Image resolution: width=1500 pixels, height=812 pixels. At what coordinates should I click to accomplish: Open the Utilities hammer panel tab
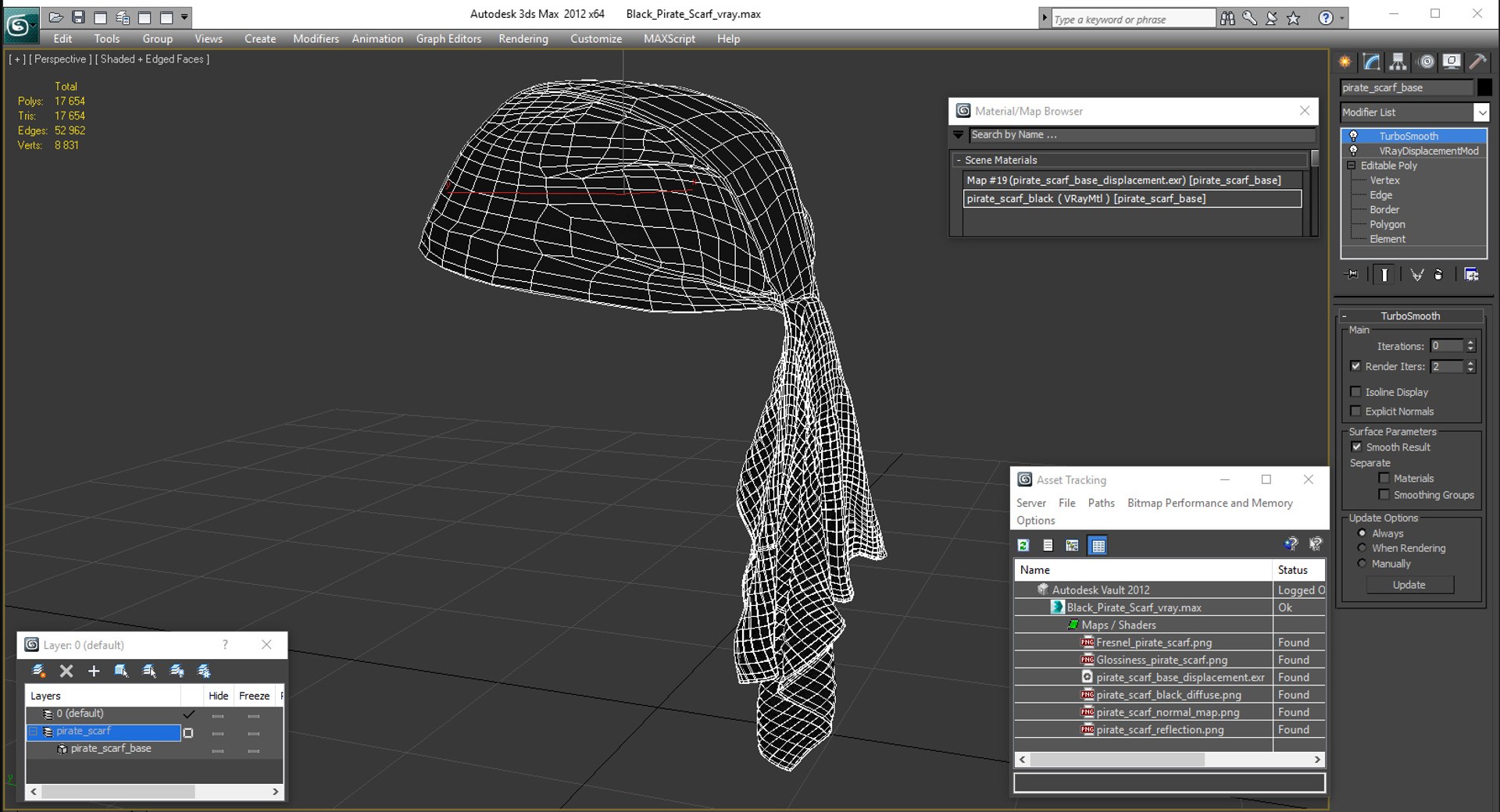click(x=1477, y=62)
